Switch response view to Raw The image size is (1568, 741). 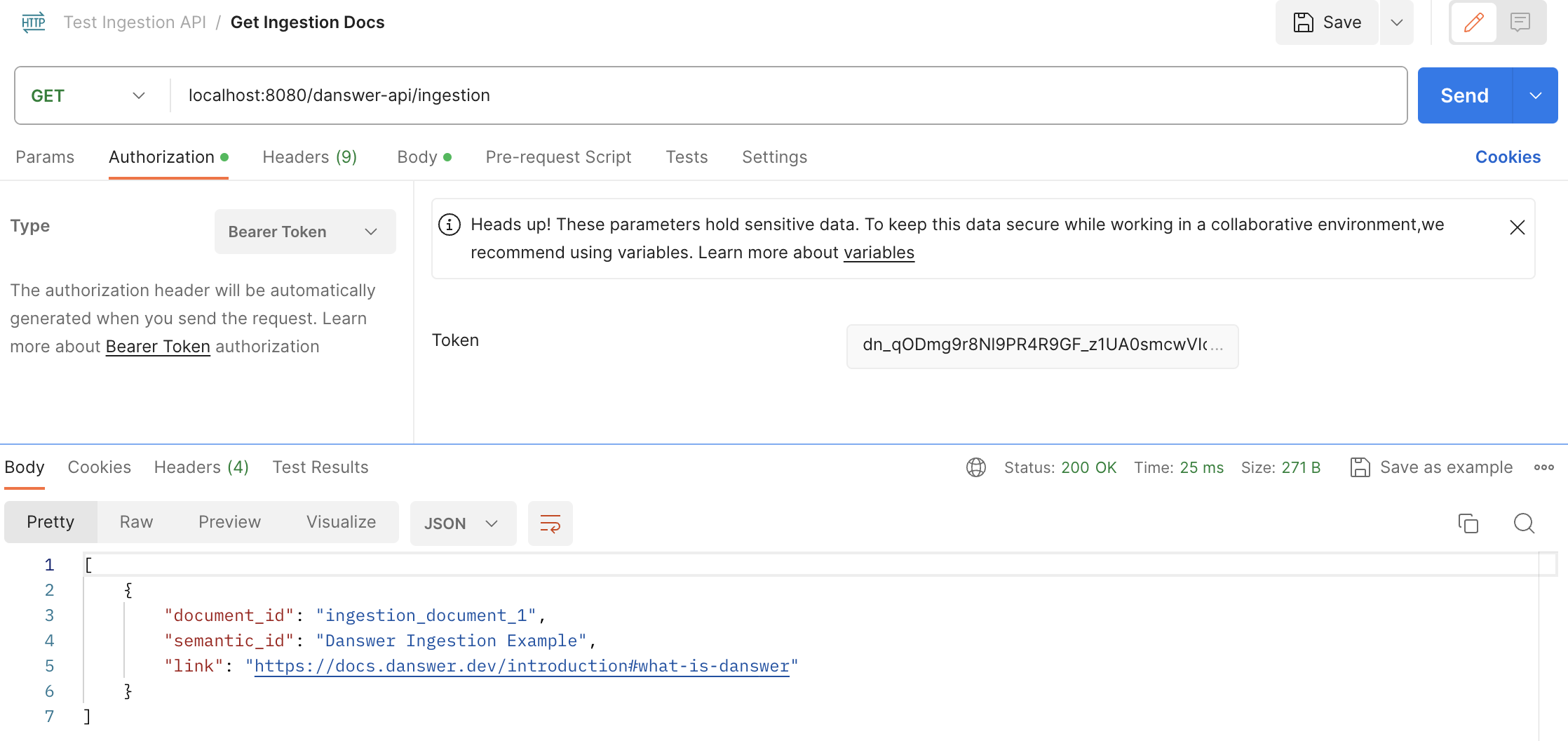pos(136,522)
